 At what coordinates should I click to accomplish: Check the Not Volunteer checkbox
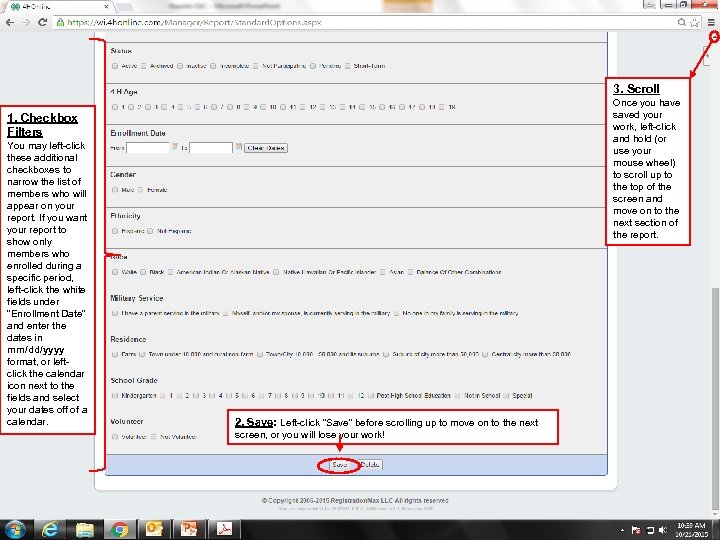tap(153, 437)
